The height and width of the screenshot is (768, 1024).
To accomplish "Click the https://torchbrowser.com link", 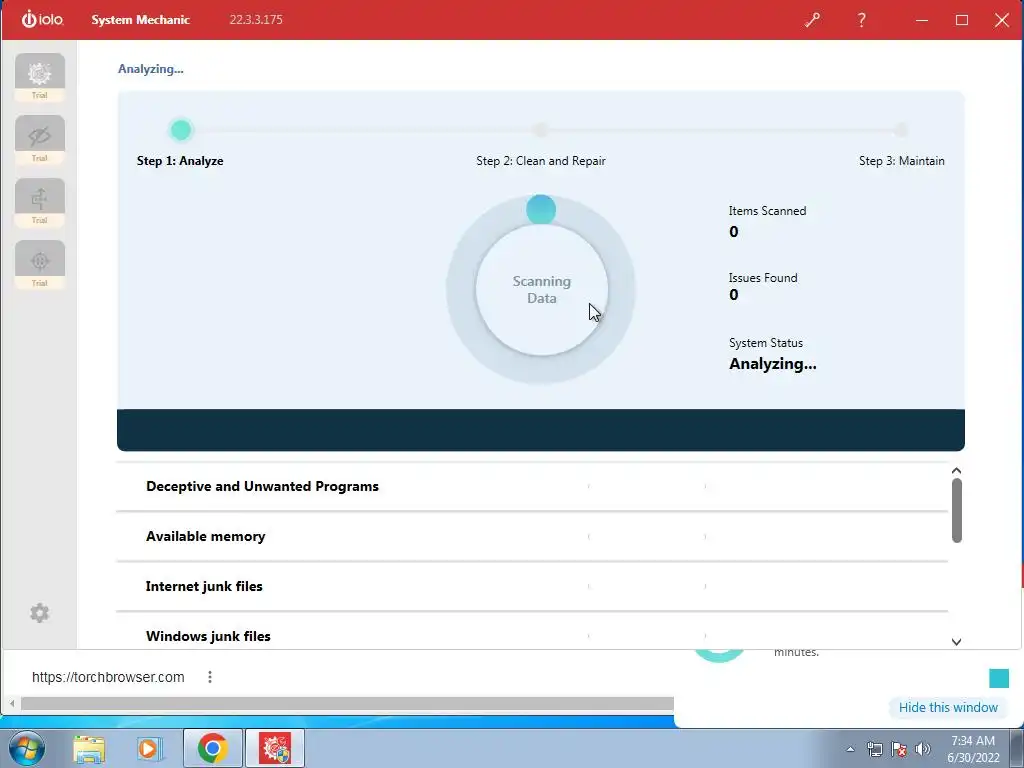I will click(108, 677).
